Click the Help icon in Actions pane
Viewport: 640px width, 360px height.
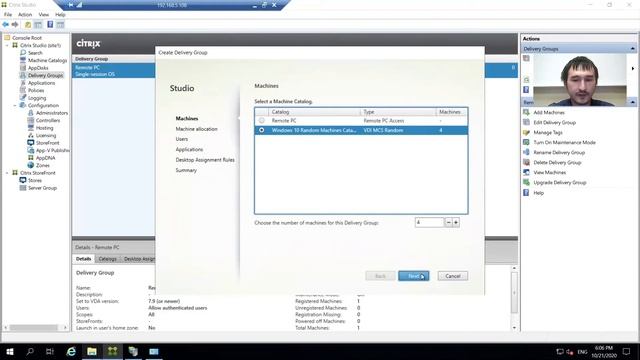point(526,192)
